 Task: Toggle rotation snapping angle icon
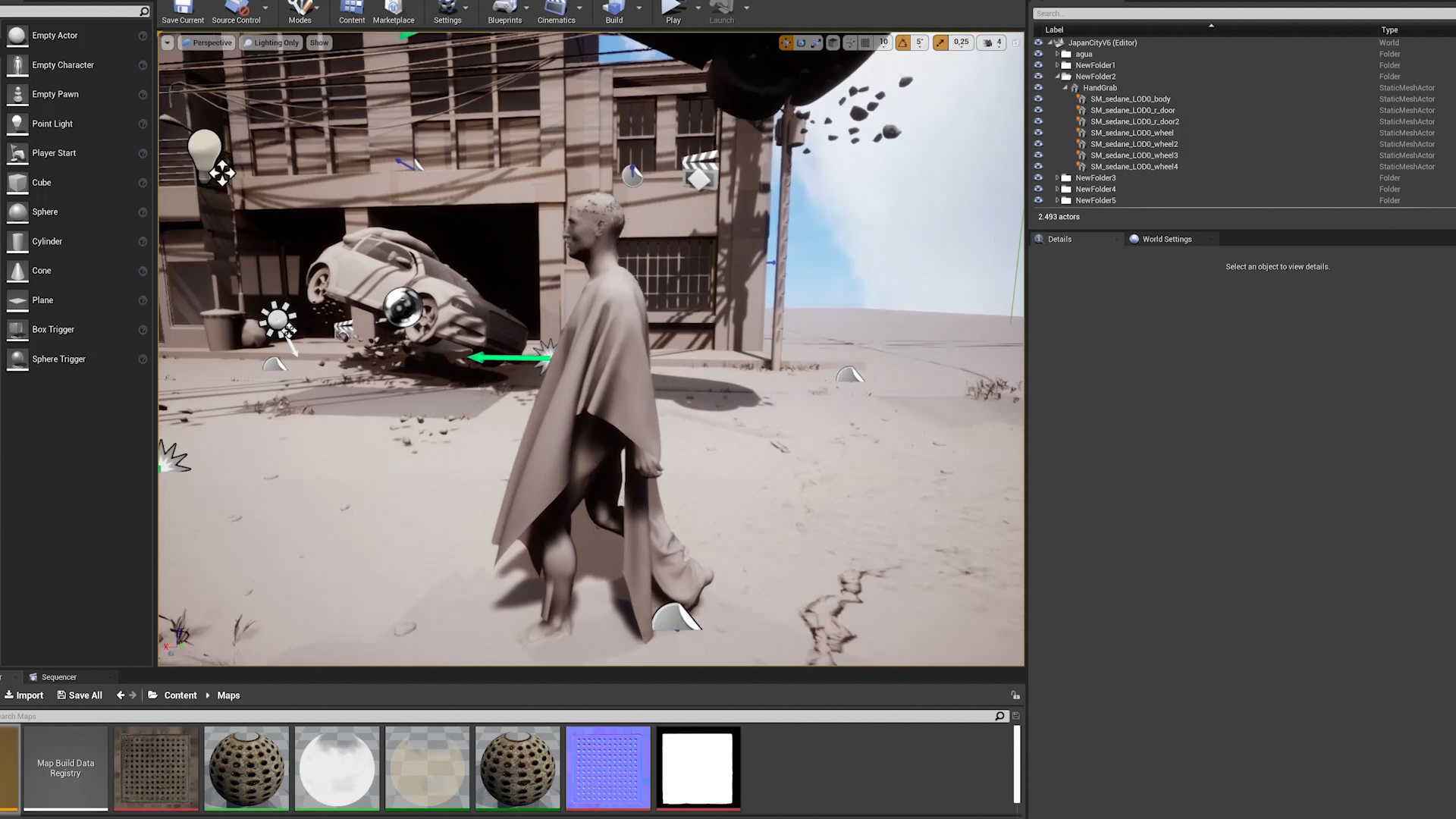click(x=902, y=43)
